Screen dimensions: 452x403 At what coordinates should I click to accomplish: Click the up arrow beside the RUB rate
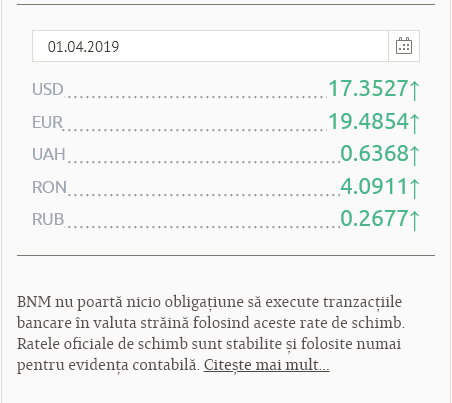[x=414, y=220]
